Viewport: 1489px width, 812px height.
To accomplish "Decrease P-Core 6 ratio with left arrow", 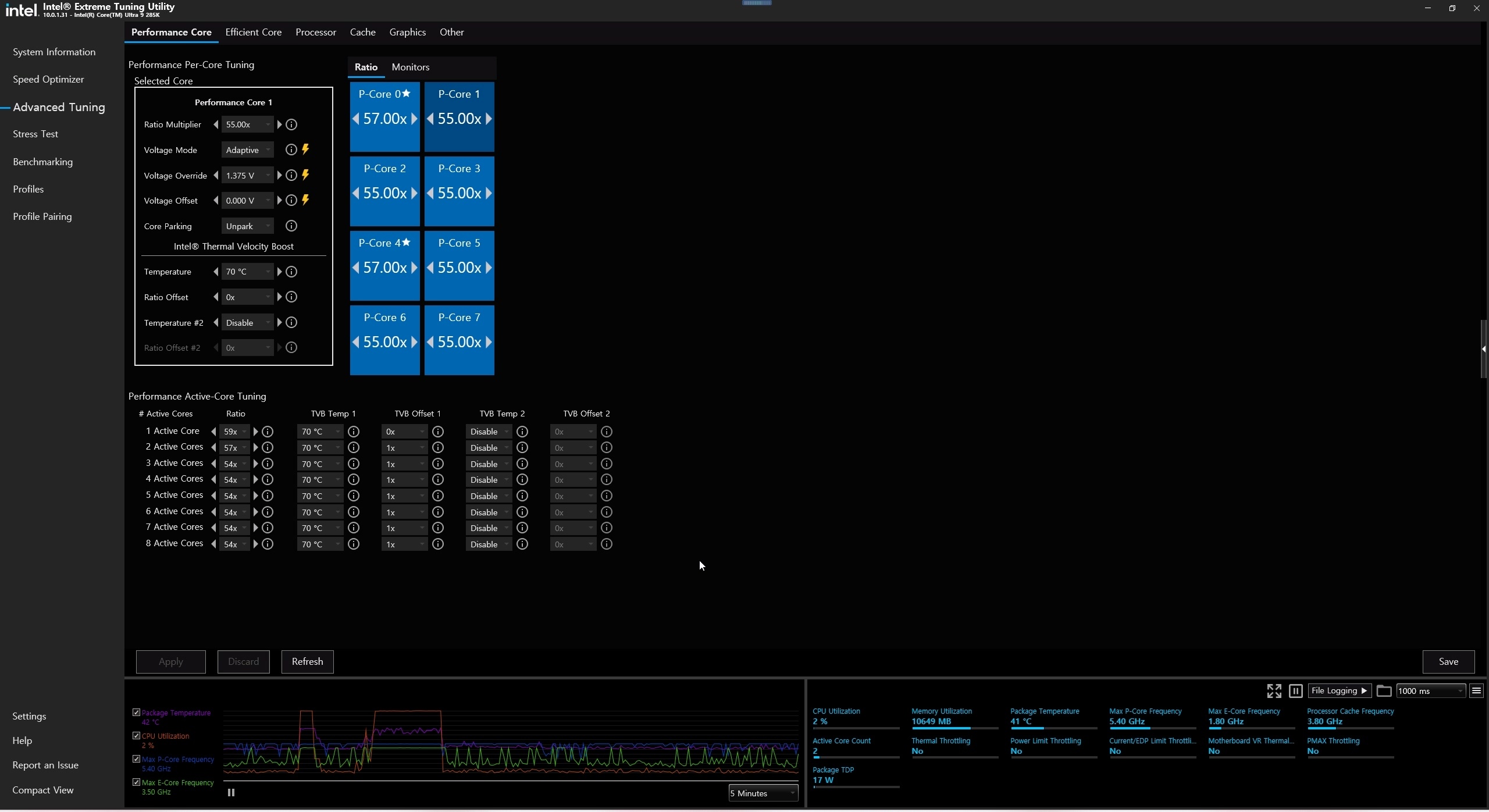I will (x=355, y=342).
